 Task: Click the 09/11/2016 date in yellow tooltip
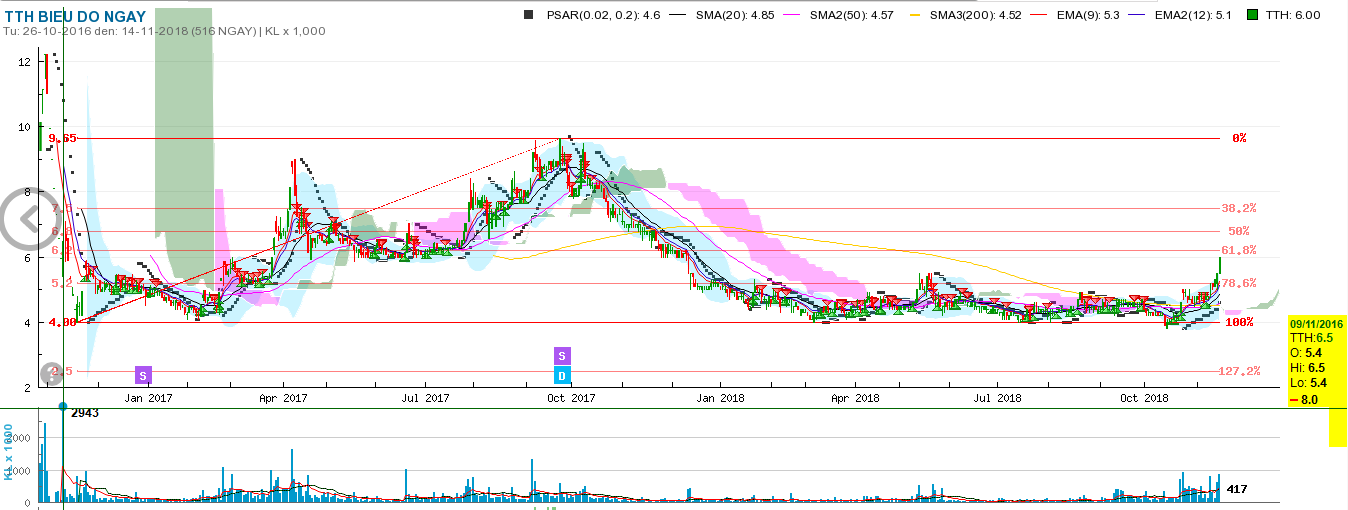click(x=1316, y=324)
